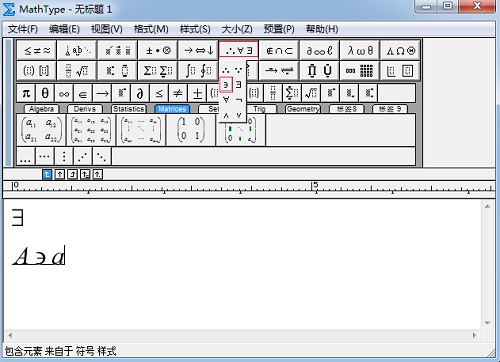Open the relational symbols palette ≤≠≈
Image resolution: width=500 pixels, height=362 pixels.
(37, 50)
